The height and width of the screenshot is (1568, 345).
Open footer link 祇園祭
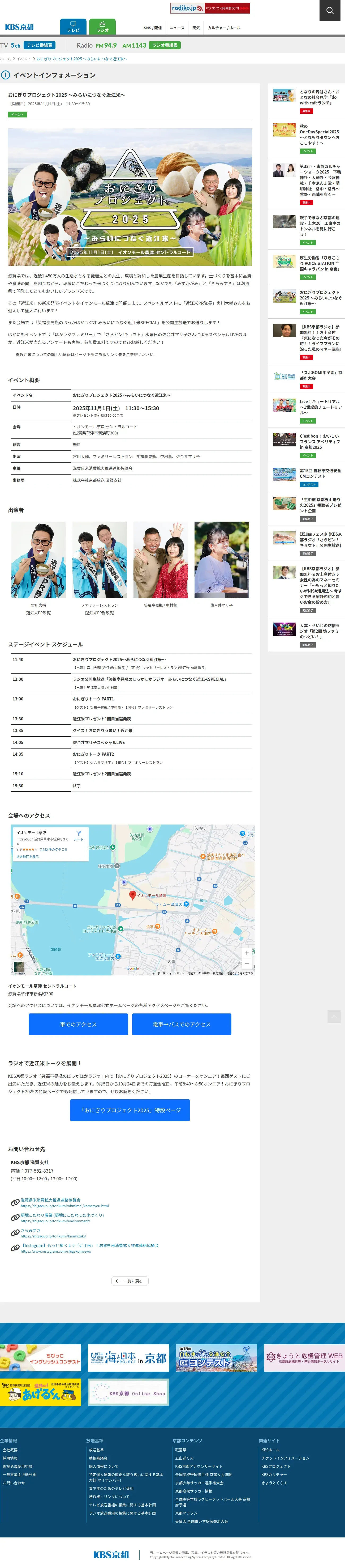[181, 1450]
